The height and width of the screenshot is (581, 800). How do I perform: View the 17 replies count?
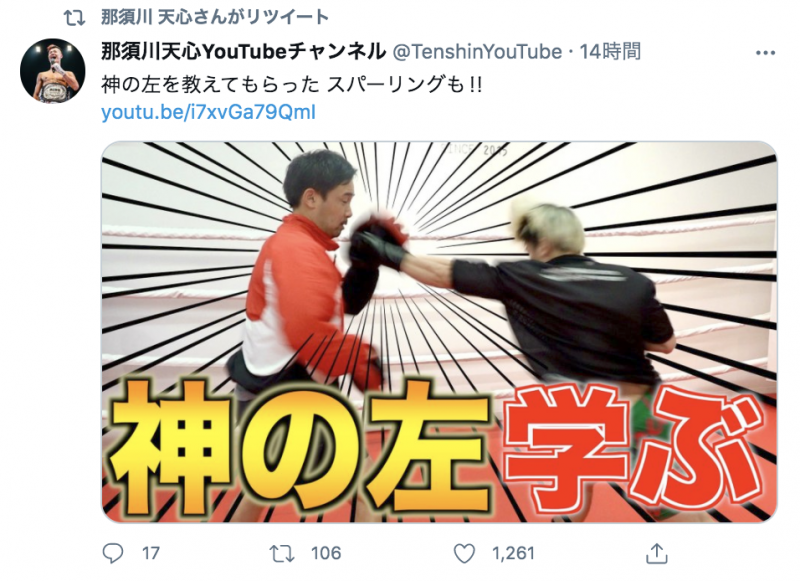151,553
